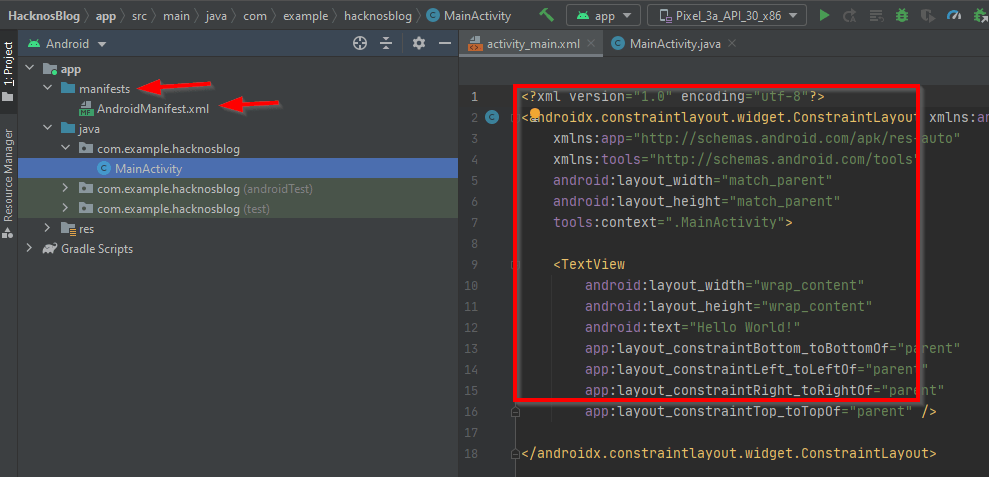
Task: Start debugging with the green bug icon
Action: point(901,15)
